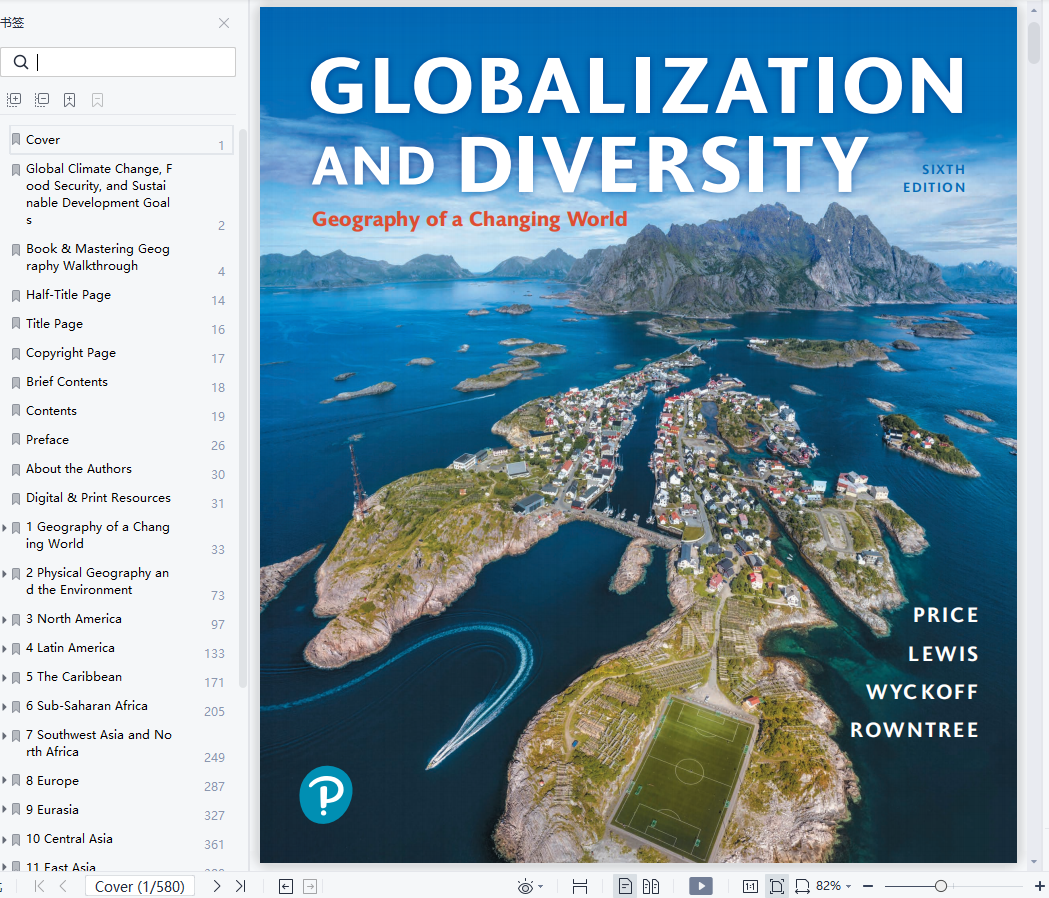The width and height of the screenshot is (1049, 898).
Task: Click the magnifier search icon
Action: (21, 62)
